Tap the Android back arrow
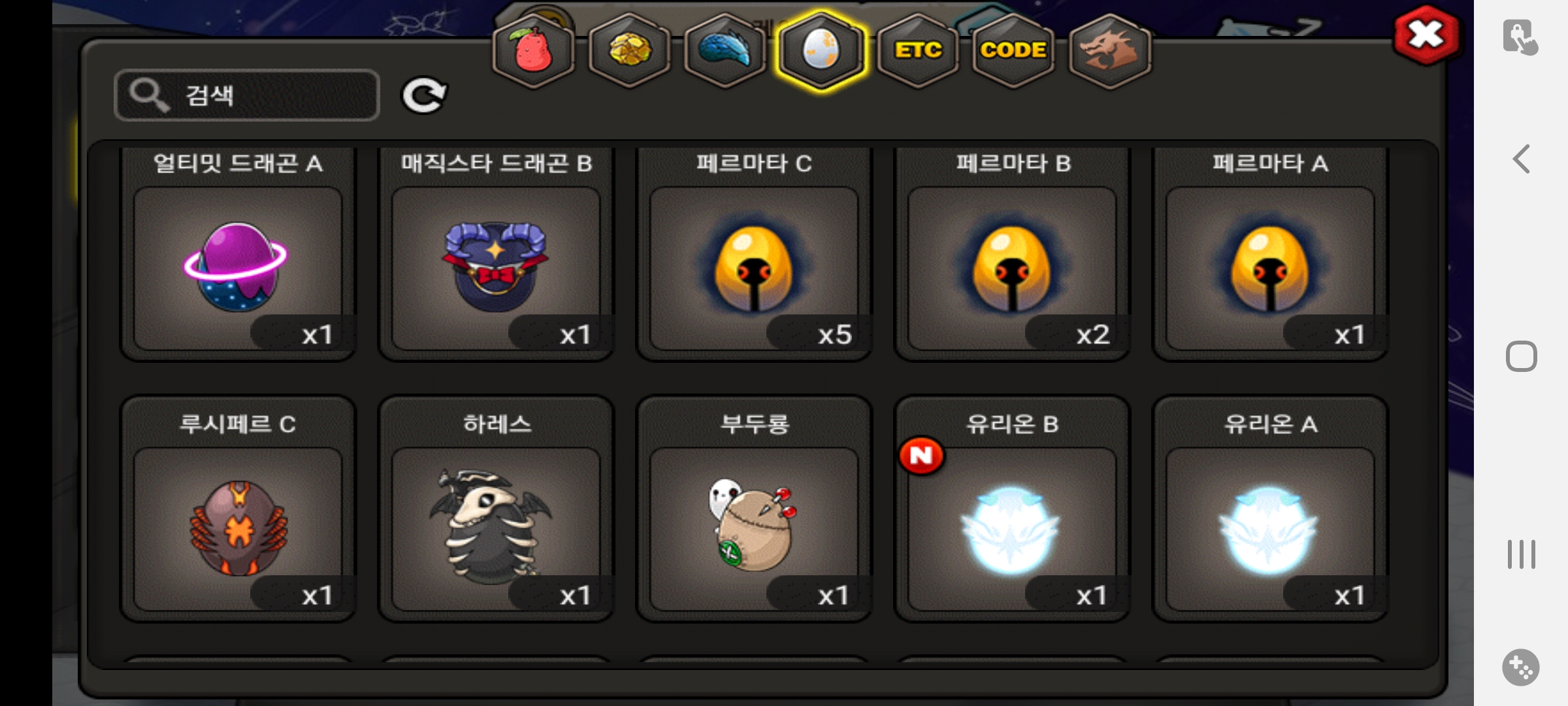Image resolution: width=1568 pixels, height=706 pixels. click(1522, 159)
